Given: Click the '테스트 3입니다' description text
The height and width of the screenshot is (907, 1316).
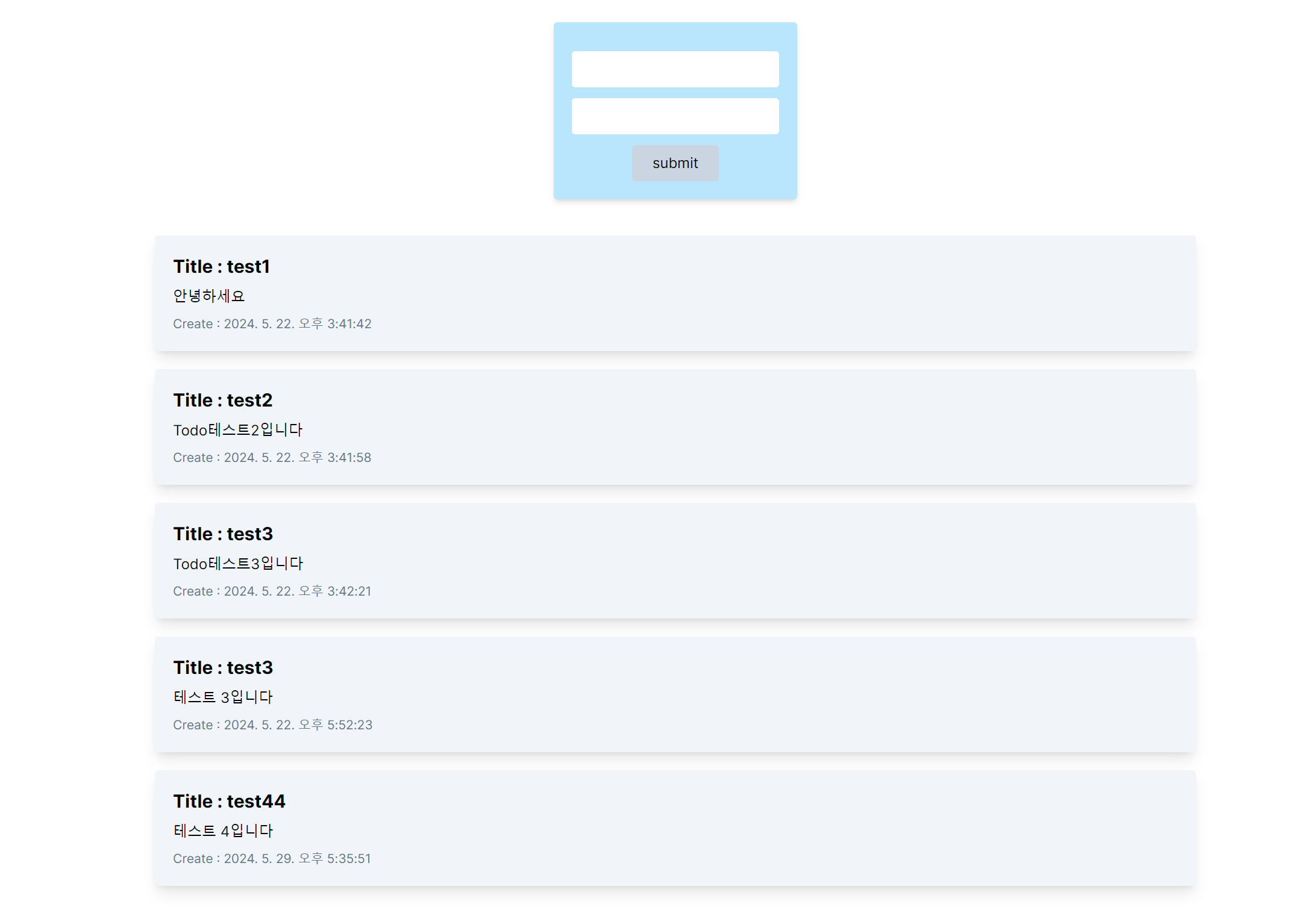Looking at the screenshot, I should 222,697.
